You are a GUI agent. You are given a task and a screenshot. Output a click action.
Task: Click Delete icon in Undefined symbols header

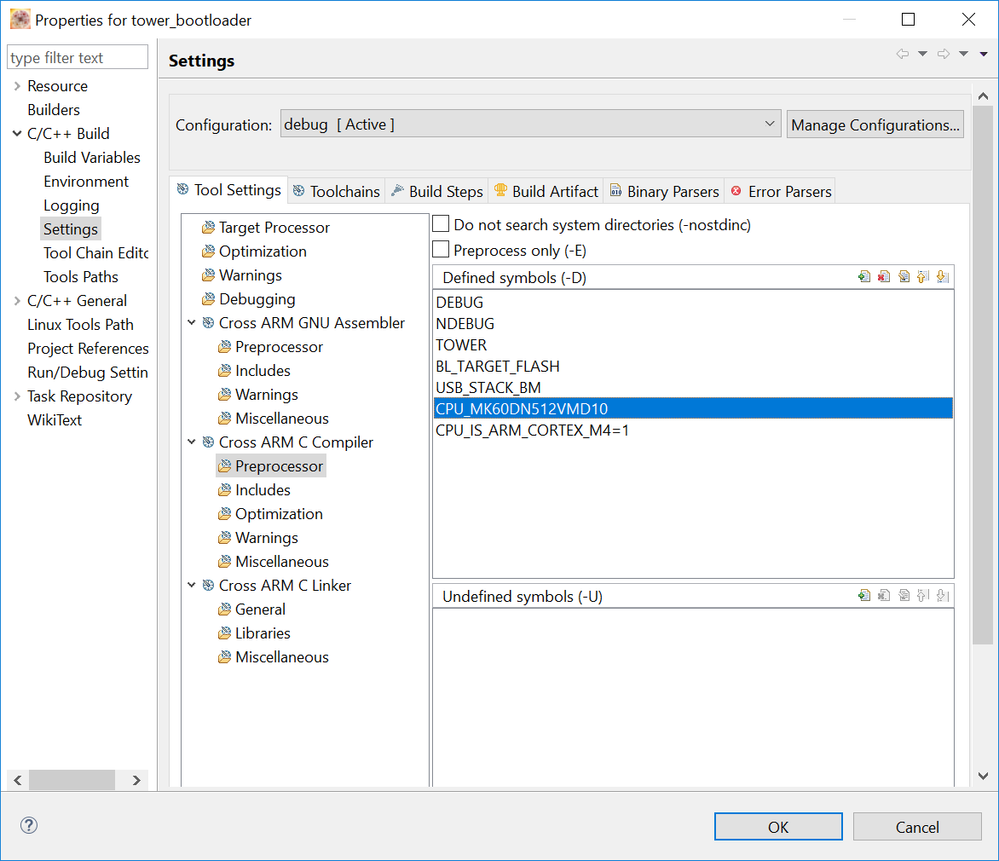[884, 595]
